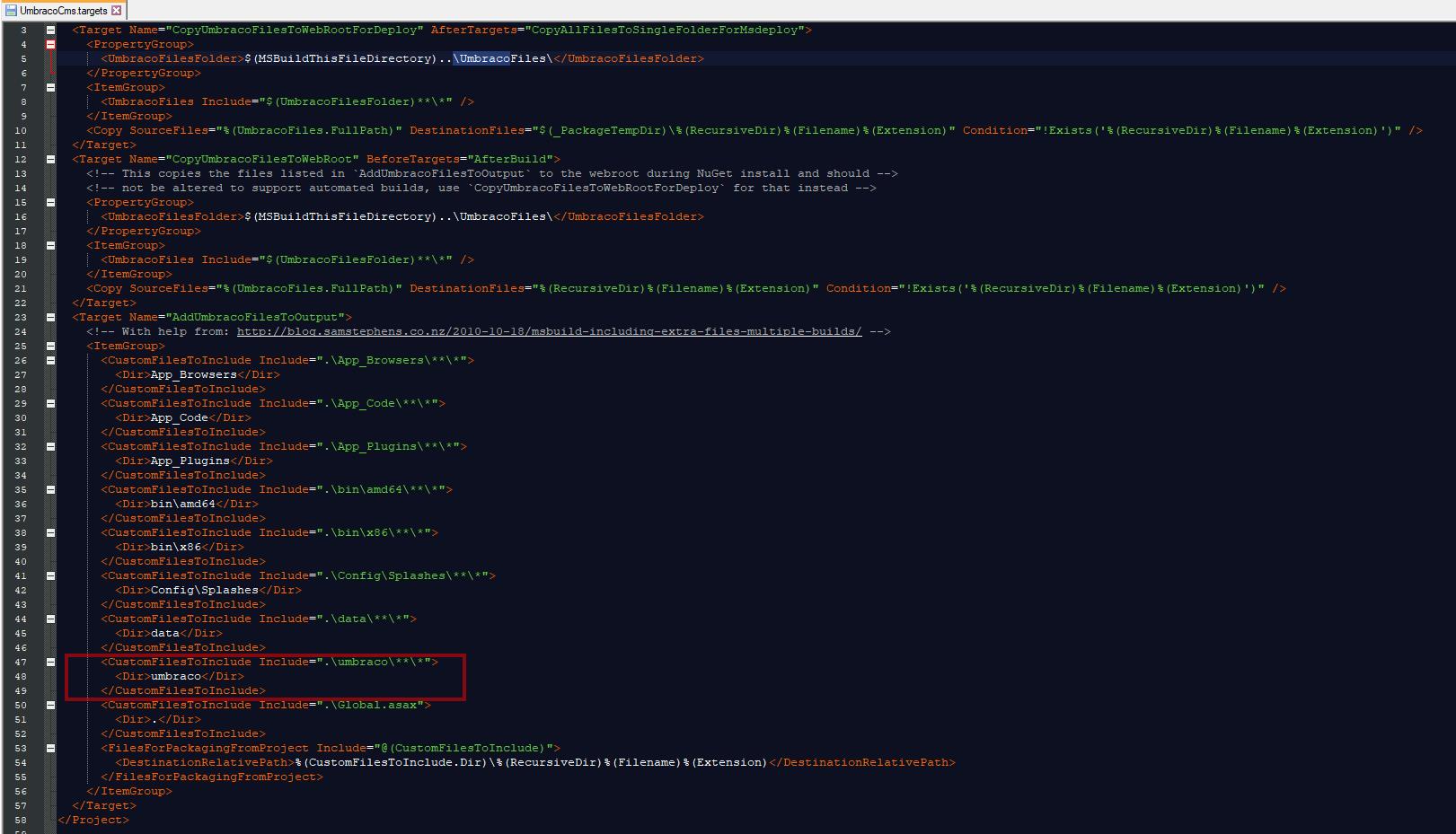Viewport: 1456px width, 834px height.
Task: Click the Dir value App_Browsers
Action: pos(194,374)
